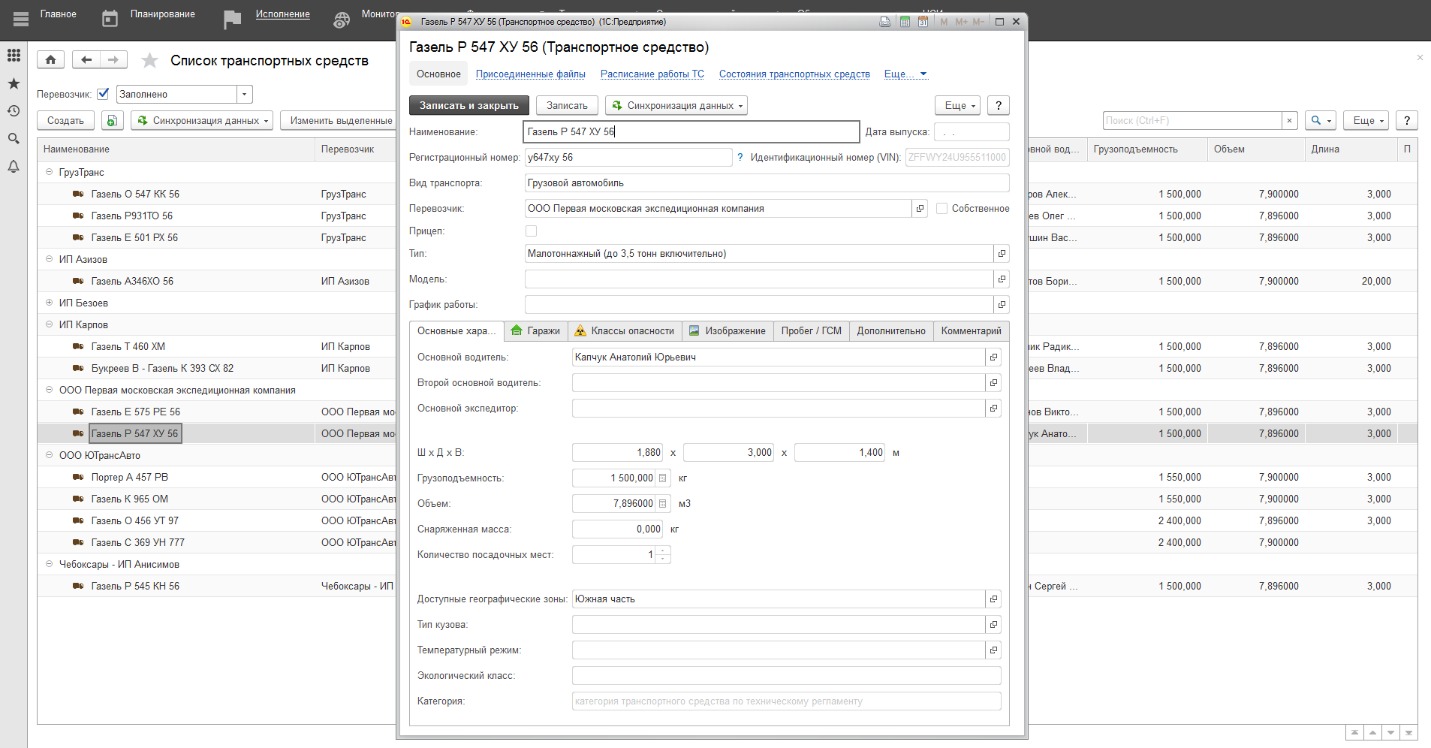Screen dimensions: 1431x748
Task: Toggle the Собственное checkbox
Action: click(x=942, y=209)
